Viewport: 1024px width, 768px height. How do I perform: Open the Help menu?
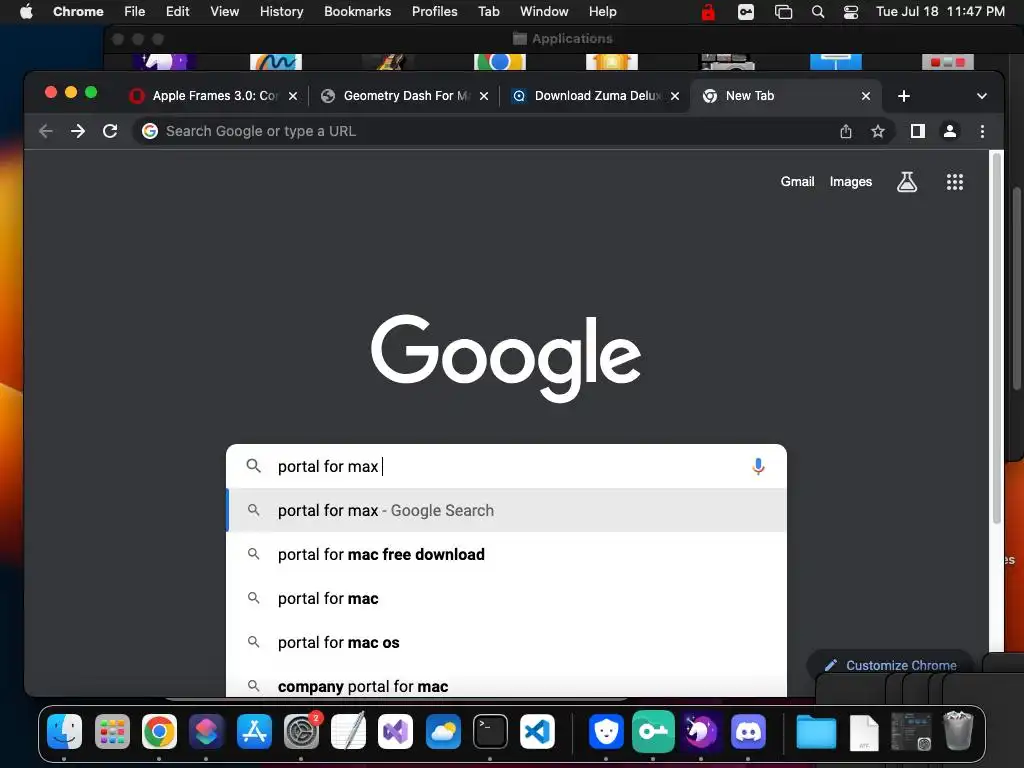point(602,12)
